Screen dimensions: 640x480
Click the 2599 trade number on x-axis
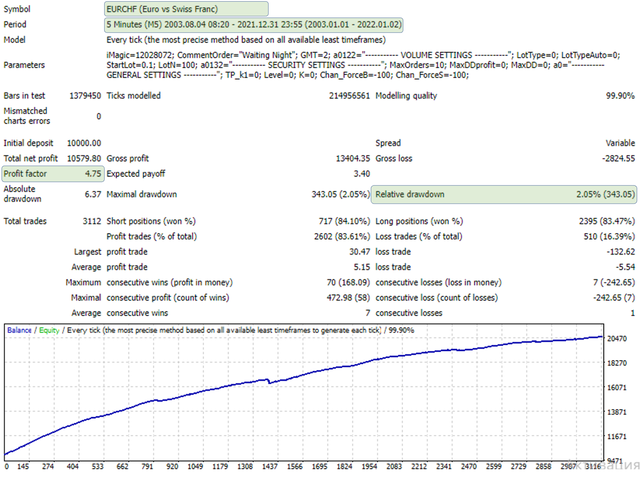[x=494, y=467]
